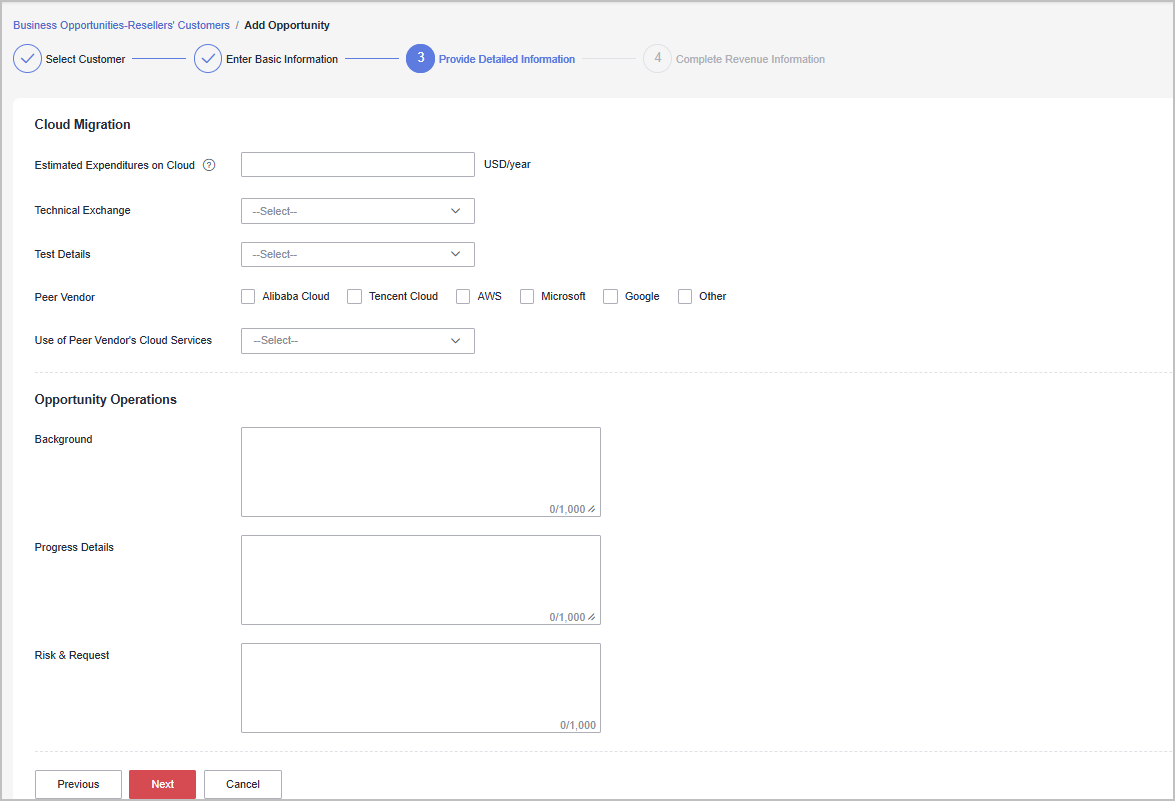This screenshot has width=1175, height=801.
Task: Click the step 4 circle icon
Action: pos(657,59)
